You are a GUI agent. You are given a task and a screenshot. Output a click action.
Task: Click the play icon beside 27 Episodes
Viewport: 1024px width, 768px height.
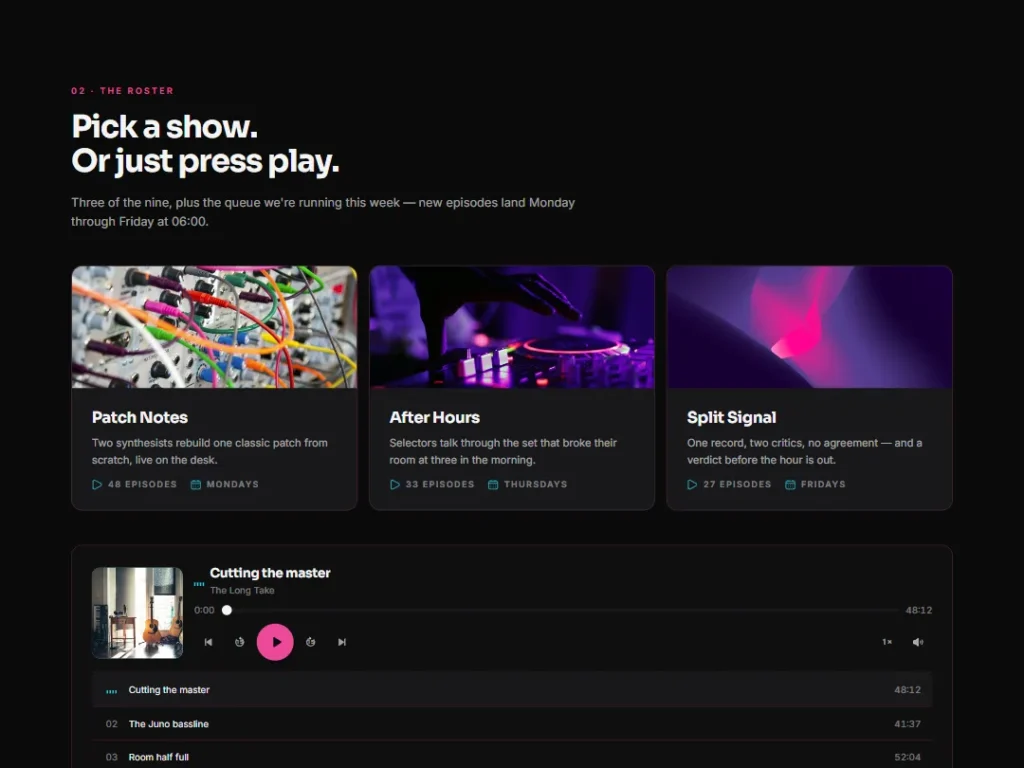click(x=692, y=485)
